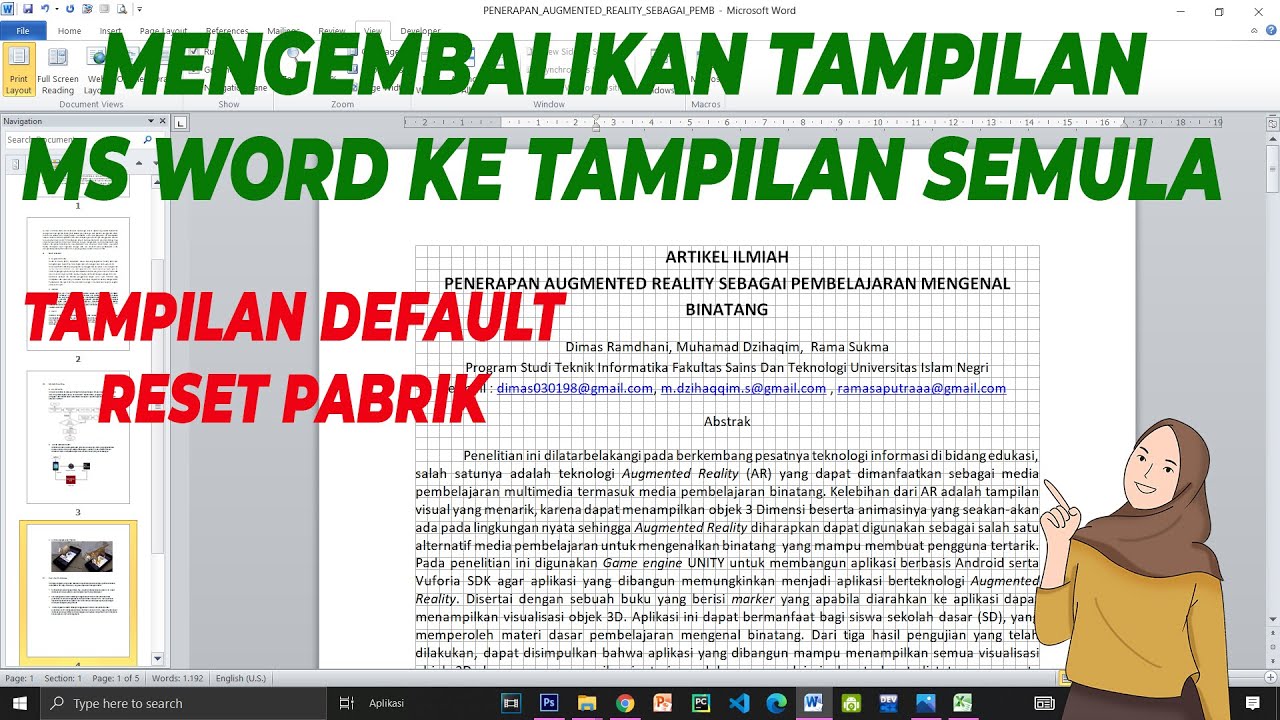Launch Photoshop from the taskbar
The width and height of the screenshot is (1280, 720).
(548, 703)
